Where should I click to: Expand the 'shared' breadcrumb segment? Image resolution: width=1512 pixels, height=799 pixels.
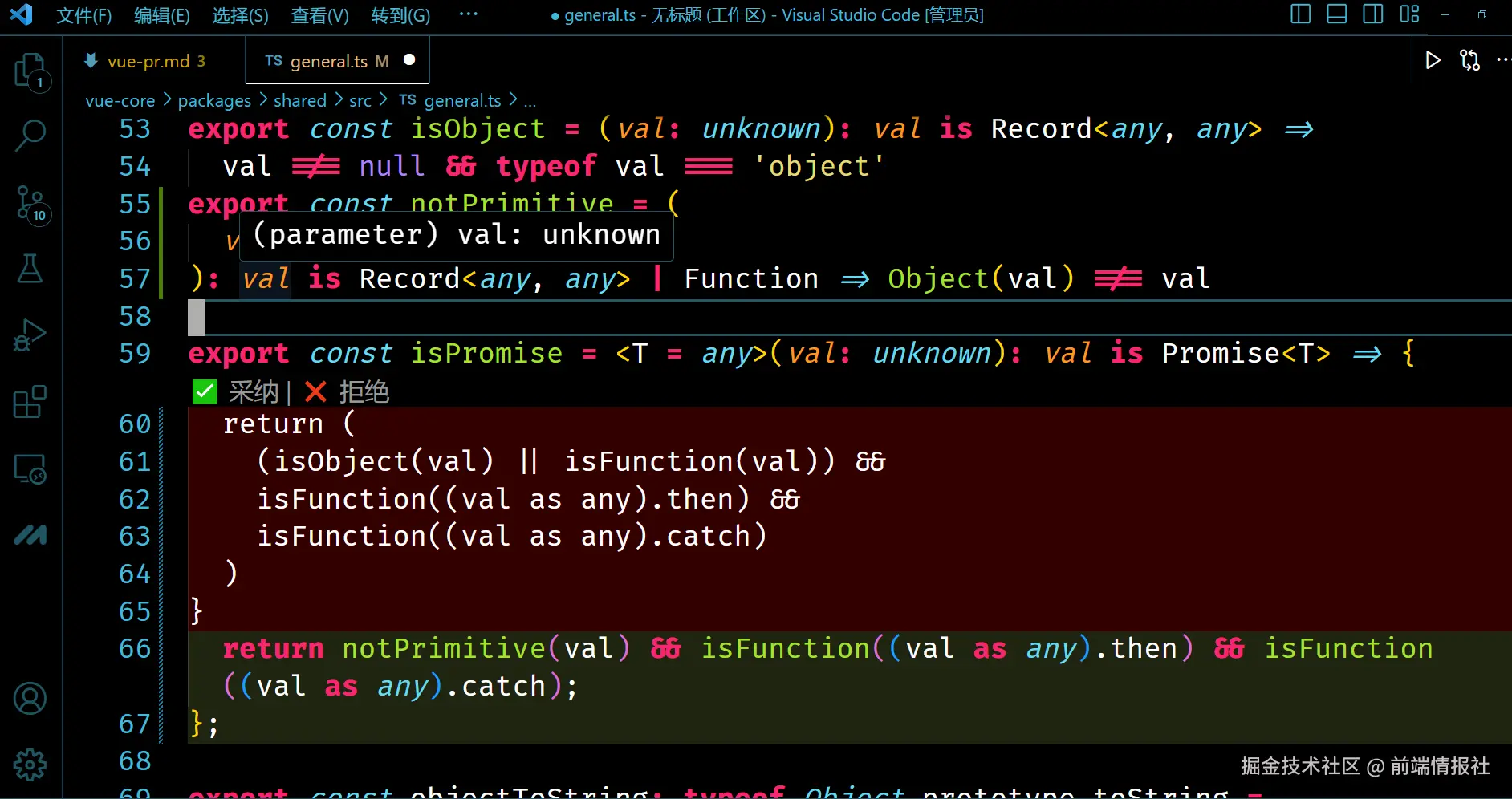(x=299, y=101)
